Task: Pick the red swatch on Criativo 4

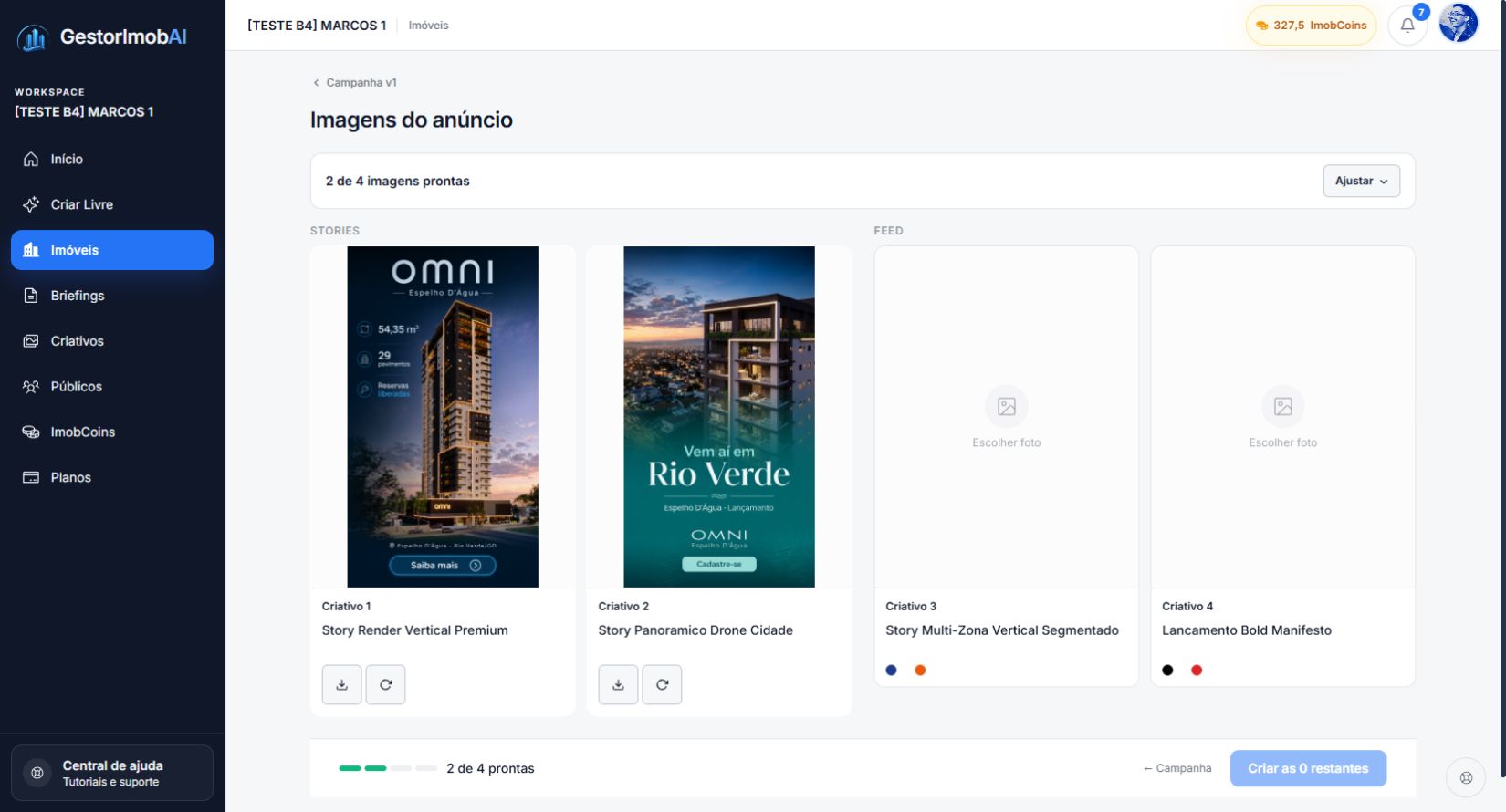Action: pos(1197,671)
